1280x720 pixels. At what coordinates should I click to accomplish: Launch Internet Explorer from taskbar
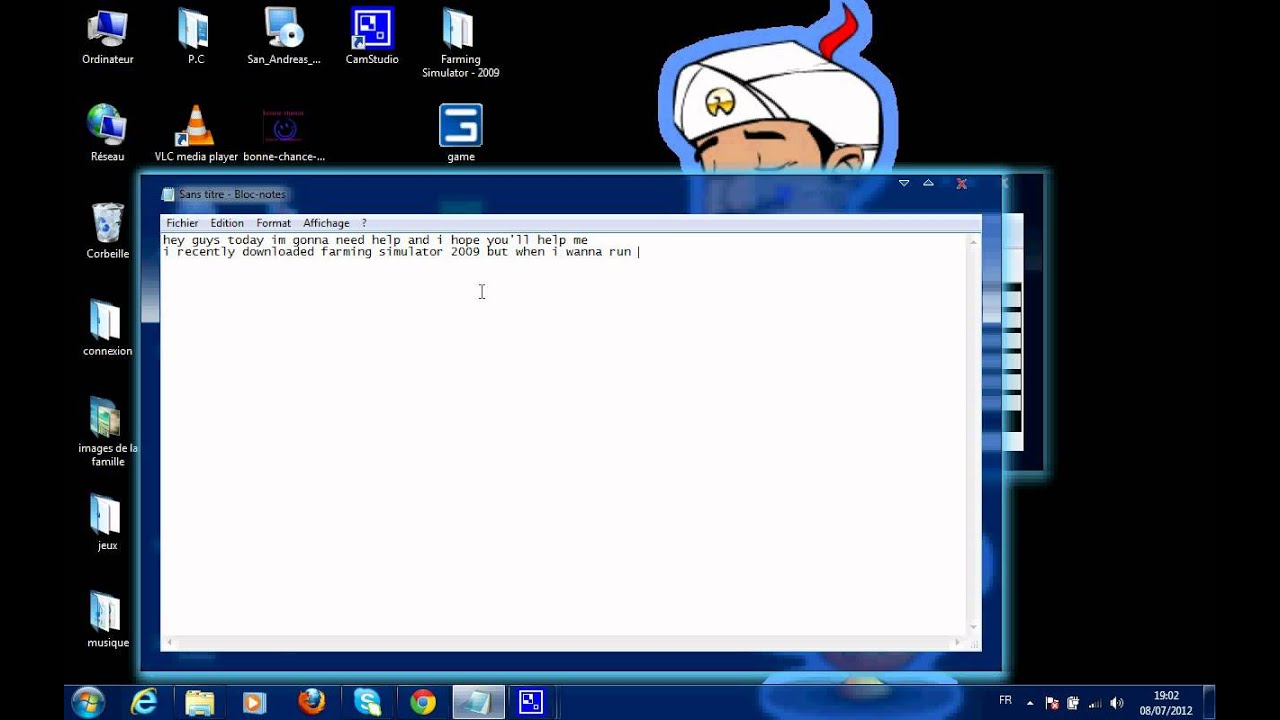pos(144,702)
